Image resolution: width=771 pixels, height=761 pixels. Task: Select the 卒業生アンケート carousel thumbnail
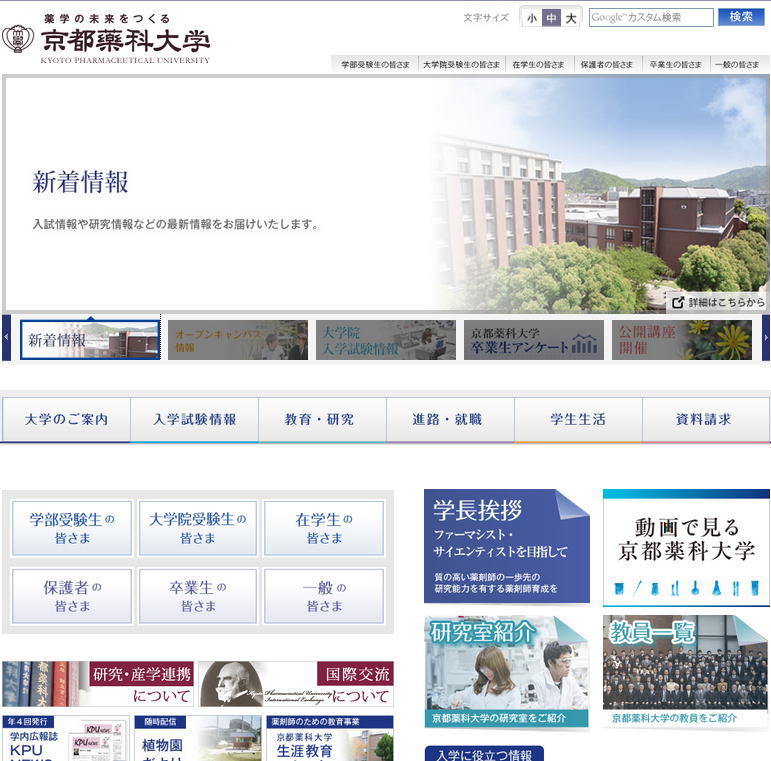click(534, 340)
